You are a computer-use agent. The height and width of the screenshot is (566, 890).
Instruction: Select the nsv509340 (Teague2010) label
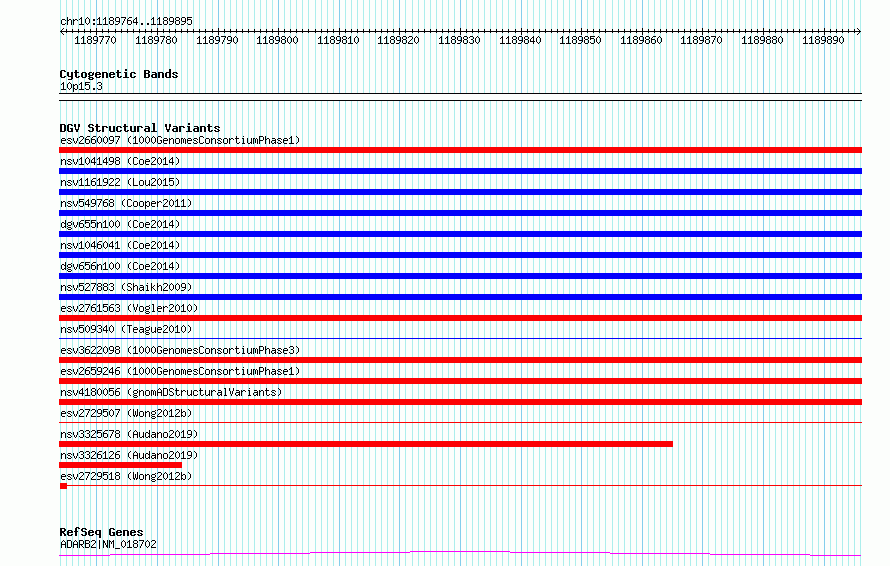(126, 329)
